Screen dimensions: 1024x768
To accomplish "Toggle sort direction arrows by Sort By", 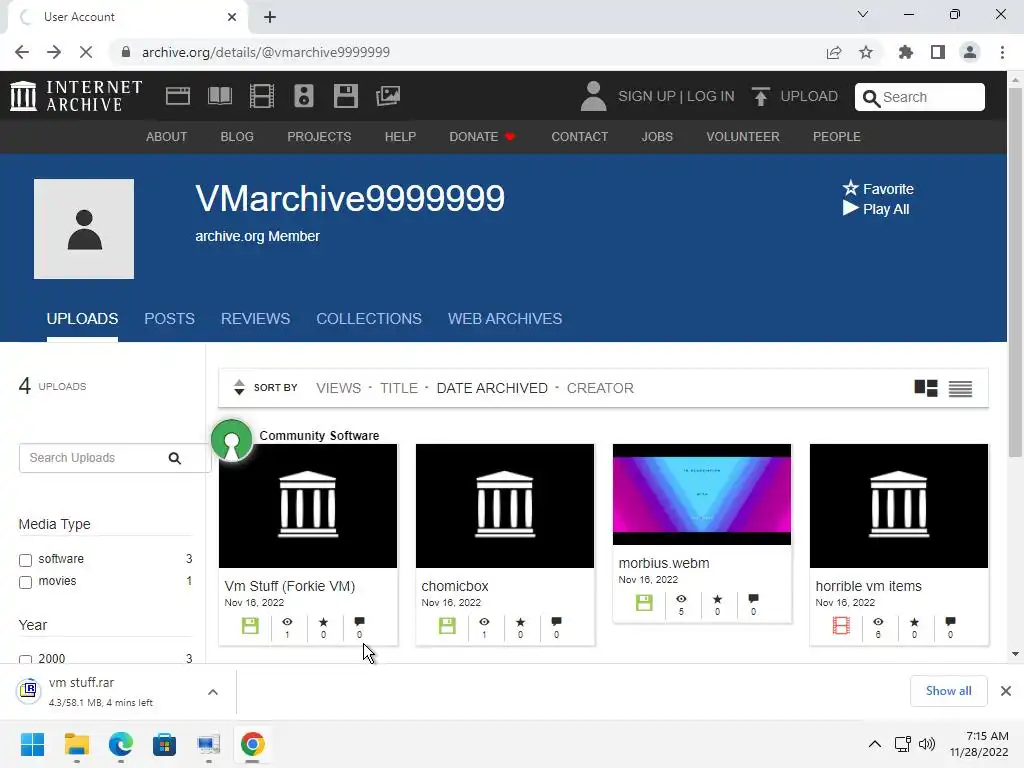I will [239, 387].
